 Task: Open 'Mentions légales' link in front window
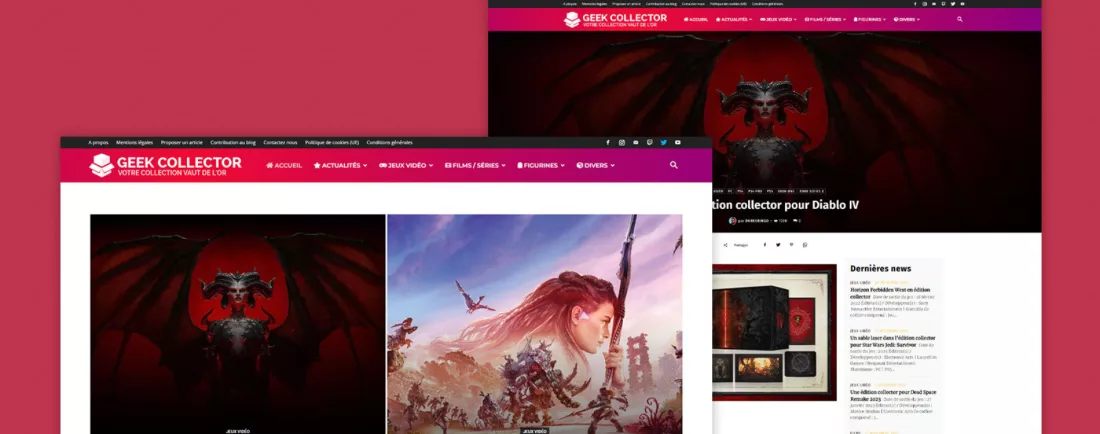pos(135,142)
